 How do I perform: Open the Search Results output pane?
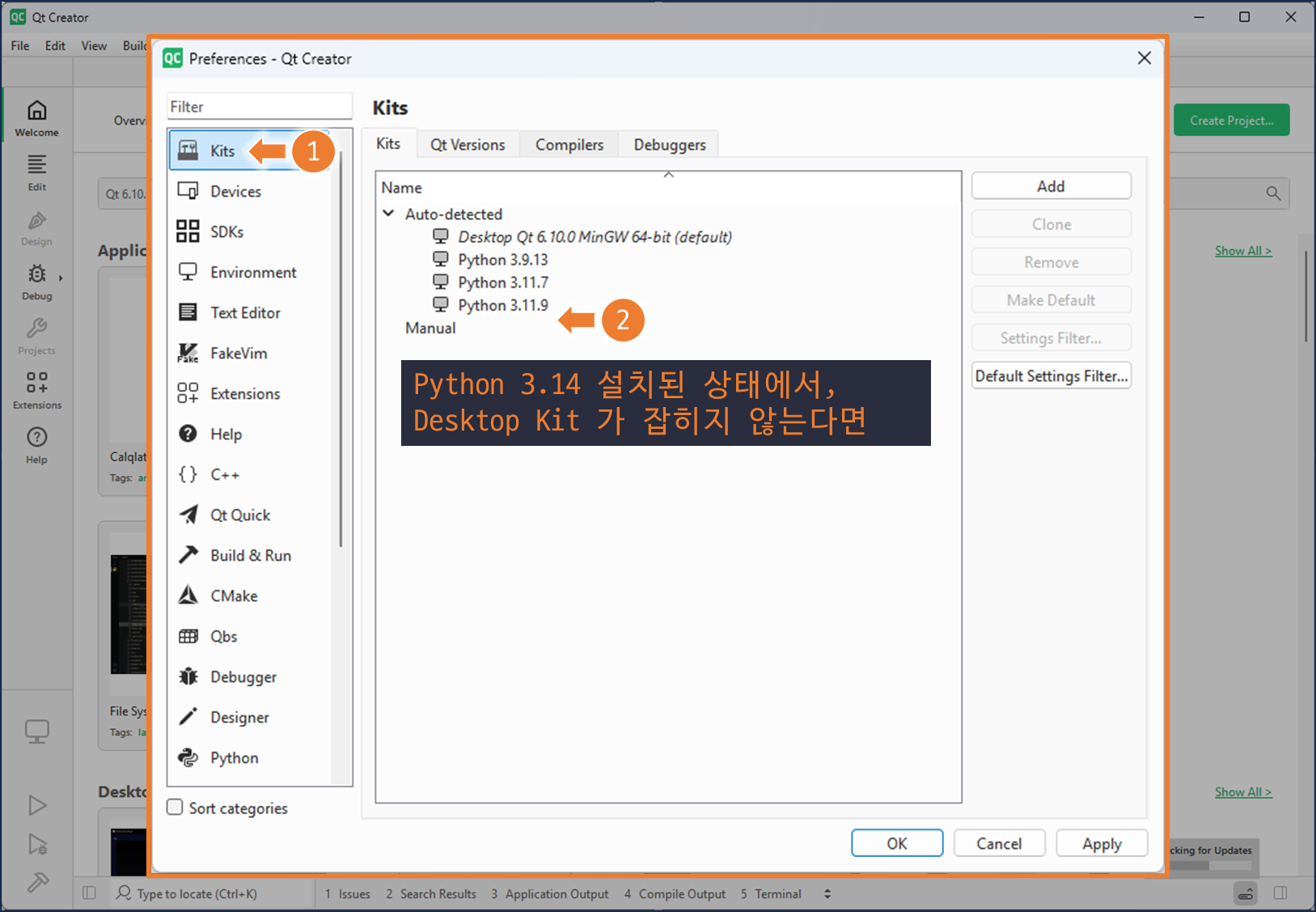(x=431, y=893)
